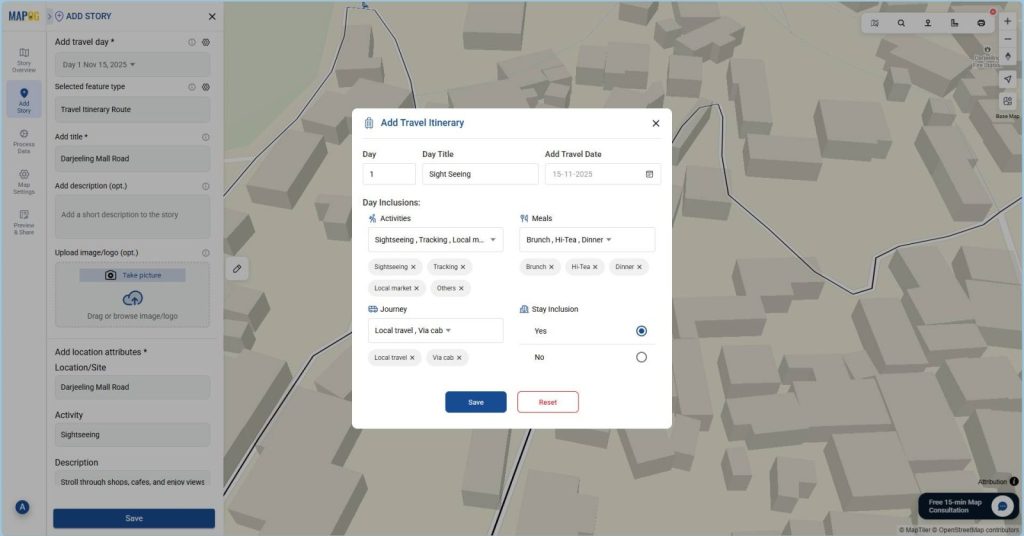Click the Take picture button

[133, 276]
